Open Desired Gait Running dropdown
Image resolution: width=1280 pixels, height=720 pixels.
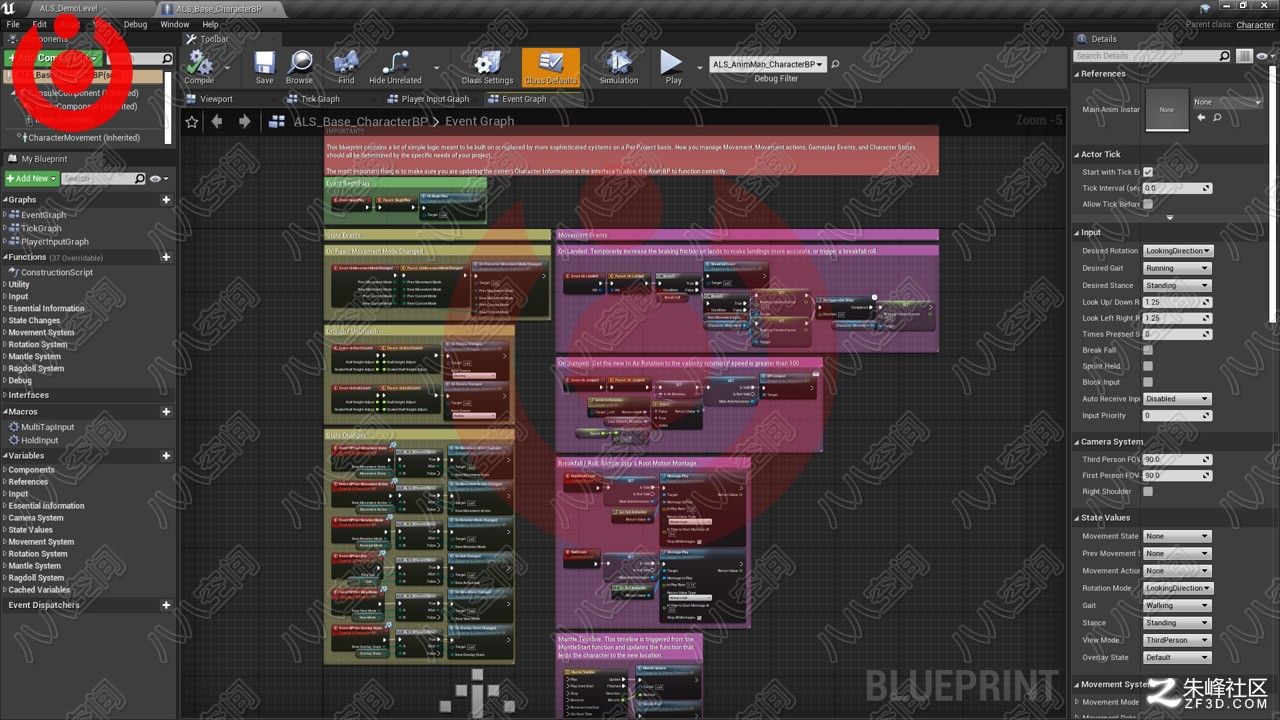[x=1177, y=268]
